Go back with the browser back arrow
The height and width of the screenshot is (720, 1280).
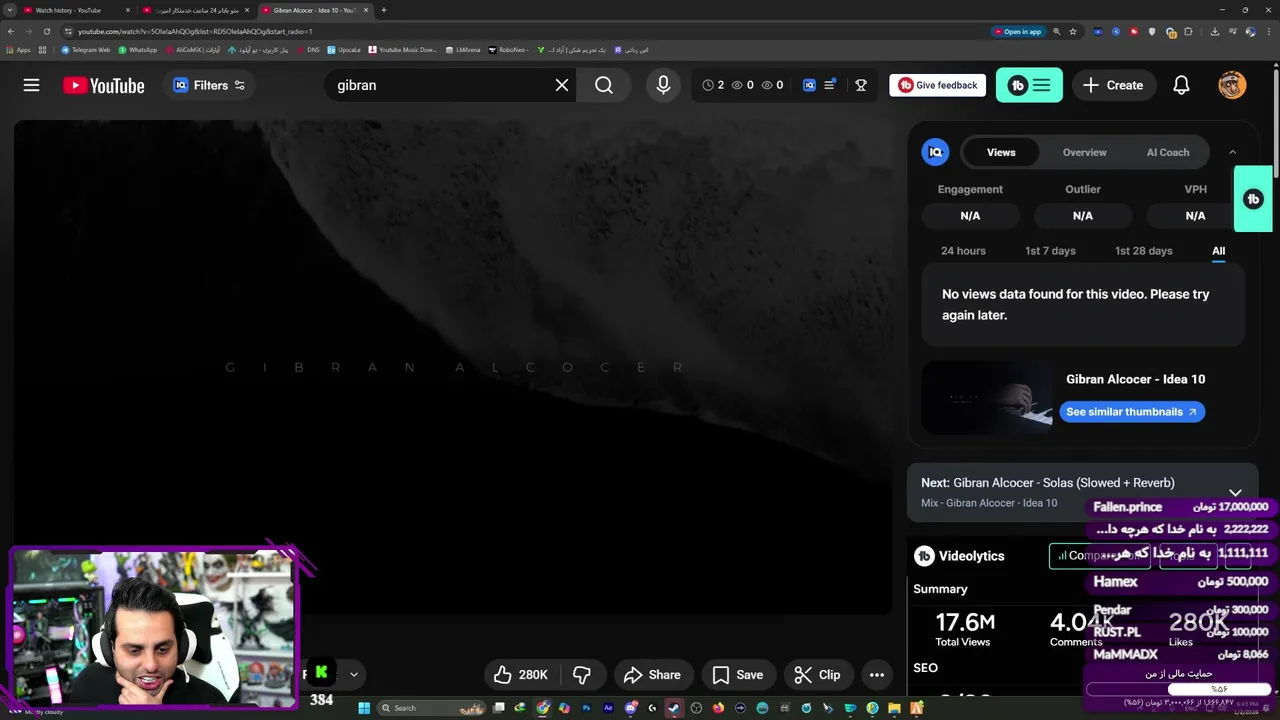tap(11, 31)
